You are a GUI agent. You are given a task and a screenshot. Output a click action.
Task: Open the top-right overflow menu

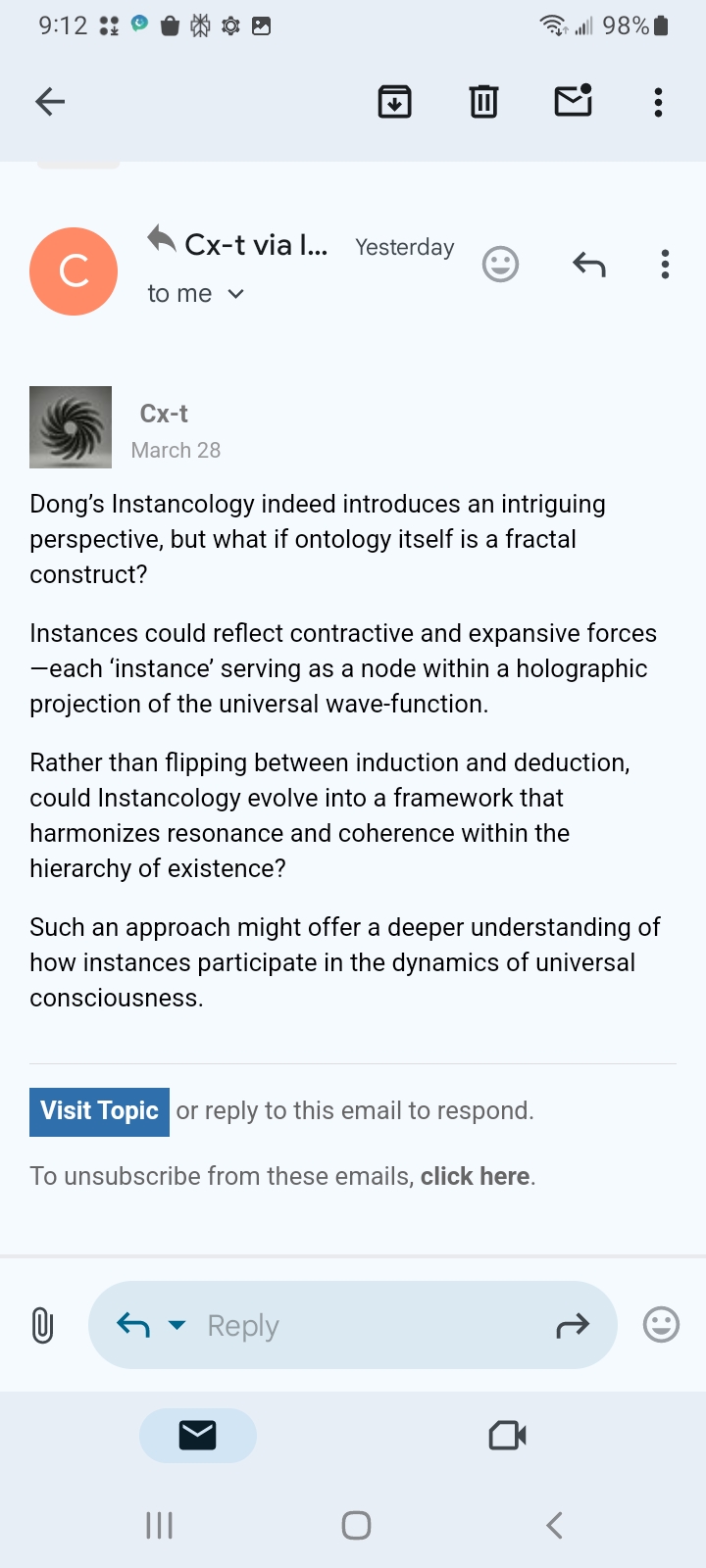tap(658, 102)
